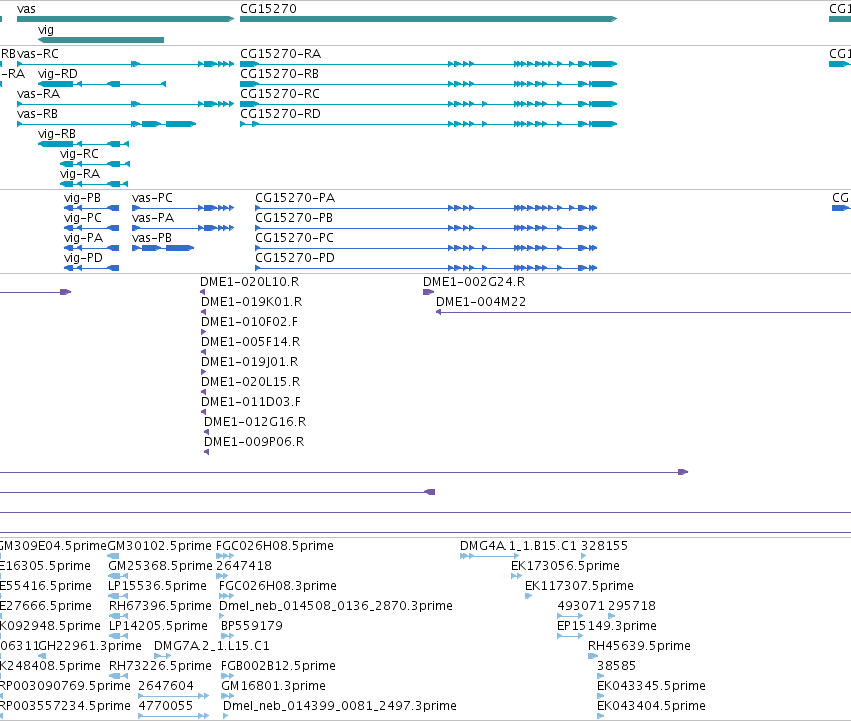Select the DME1-020L15.R clone end
The height and width of the screenshot is (721, 851).
click(204, 392)
